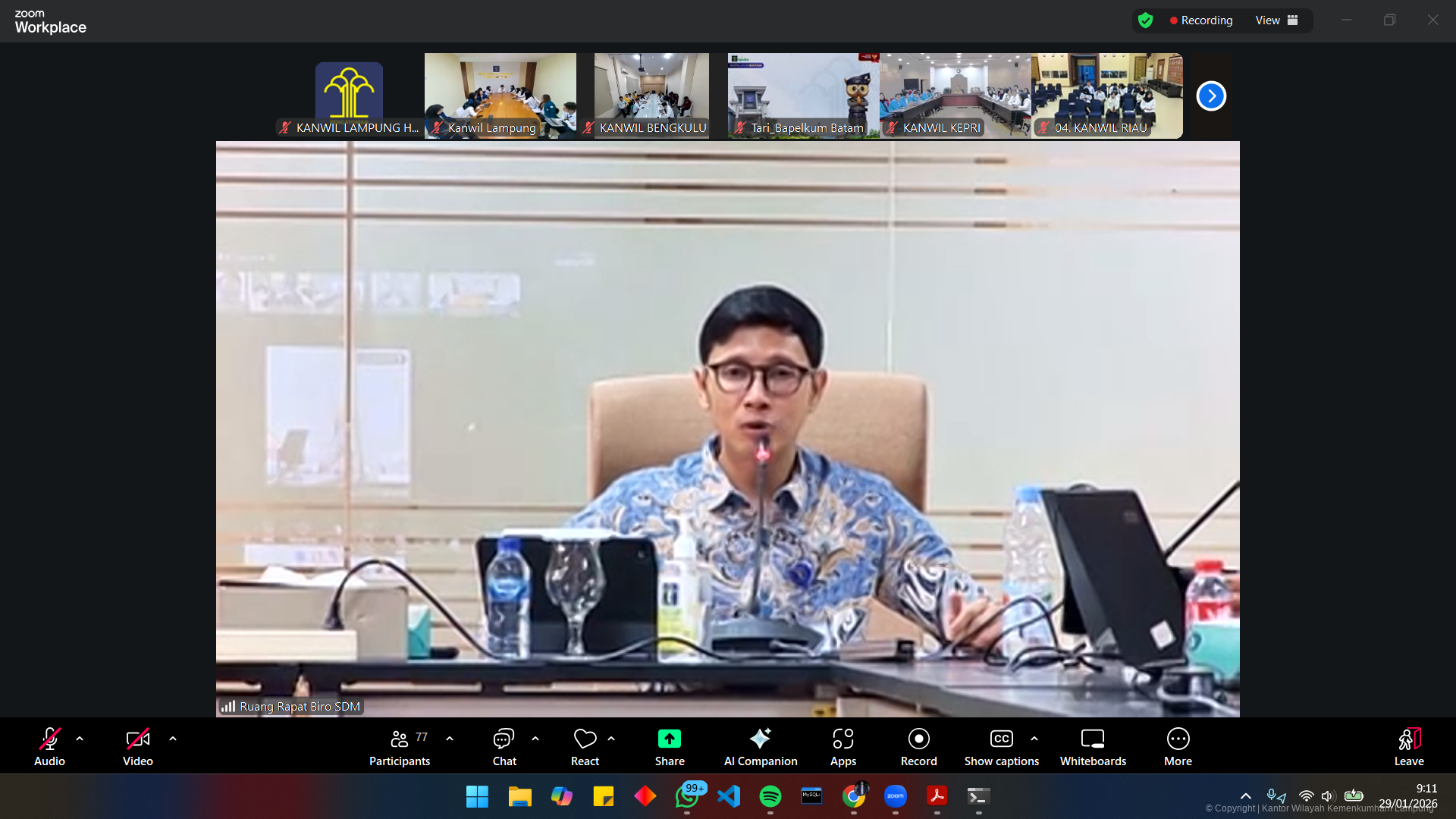
Task: Turn on camera with Video button
Action: click(x=137, y=747)
